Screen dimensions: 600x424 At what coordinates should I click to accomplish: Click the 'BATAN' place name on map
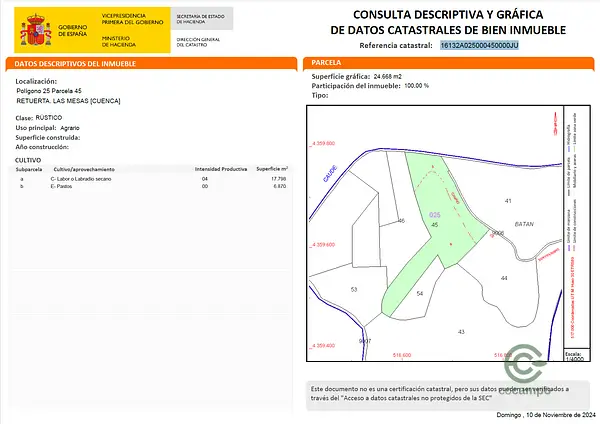524,224
